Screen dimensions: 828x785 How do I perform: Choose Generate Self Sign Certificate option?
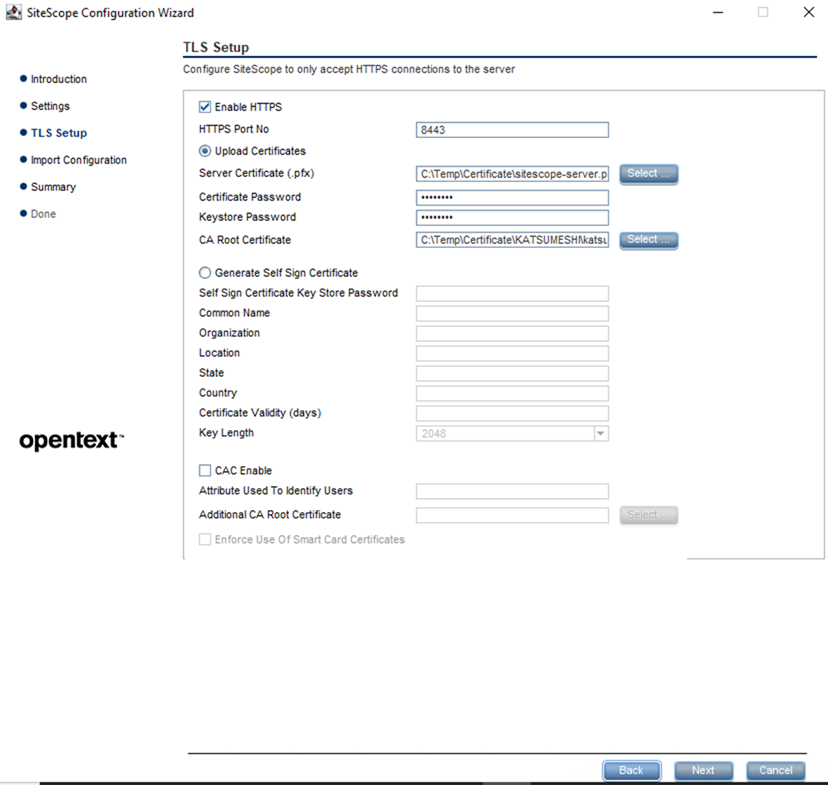pos(205,273)
